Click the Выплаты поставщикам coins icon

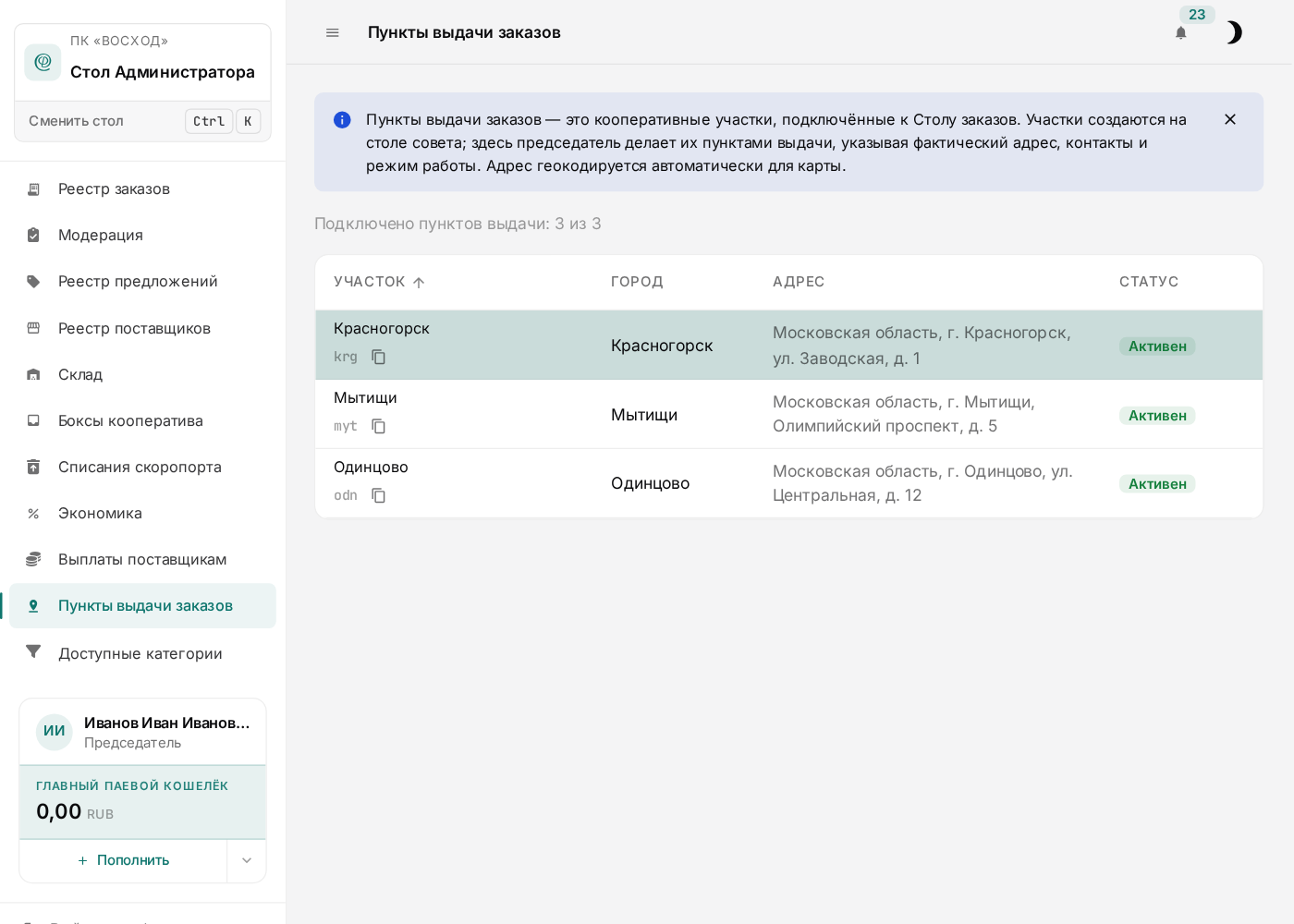coord(33,559)
